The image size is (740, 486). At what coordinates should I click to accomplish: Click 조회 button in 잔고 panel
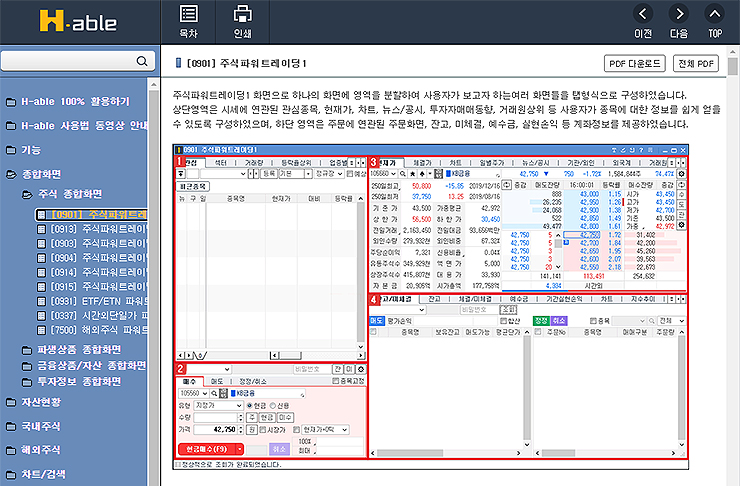click(x=509, y=310)
